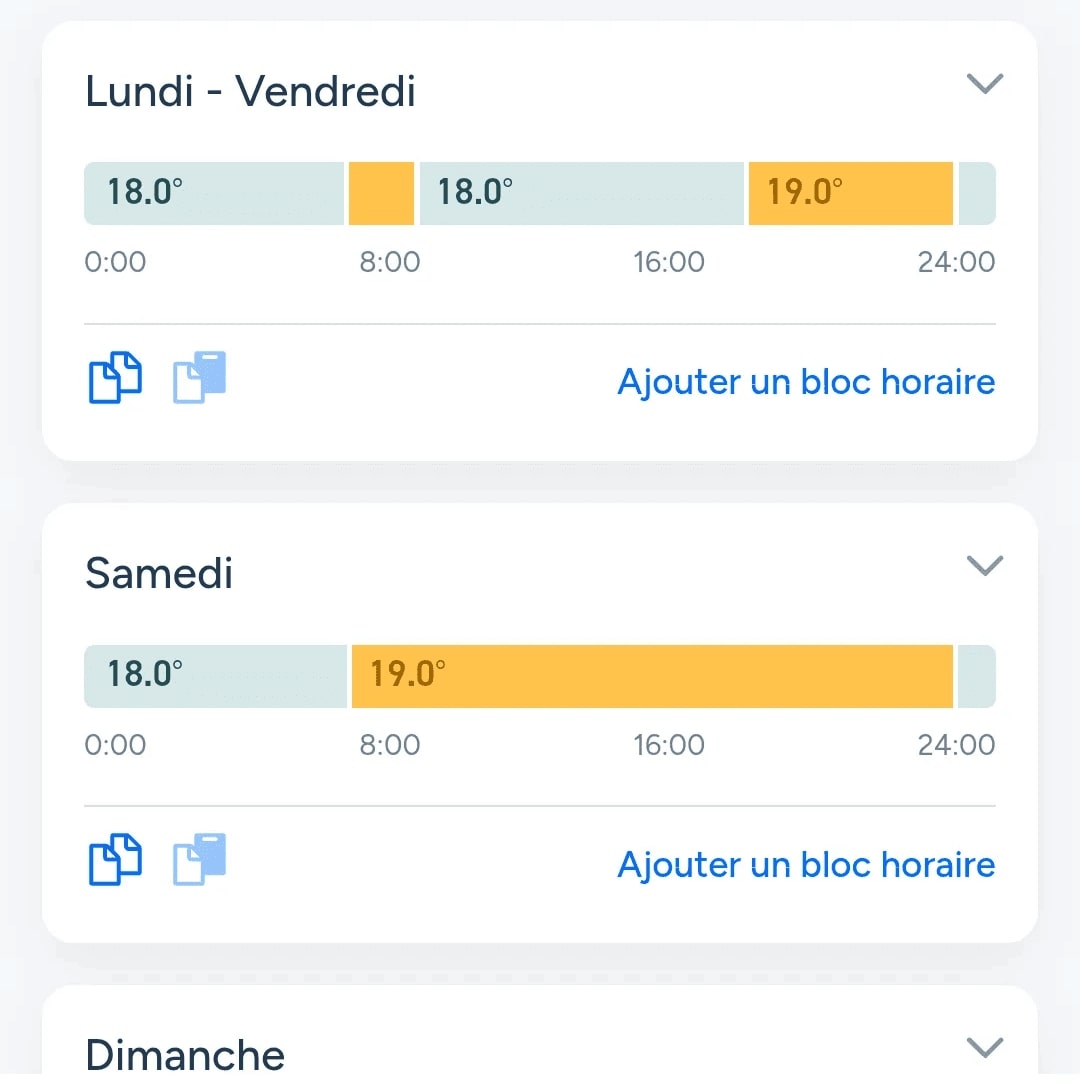Click 'Ajouter un bloc horaire' for Samedi
1080x1083 pixels.
click(805, 865)
